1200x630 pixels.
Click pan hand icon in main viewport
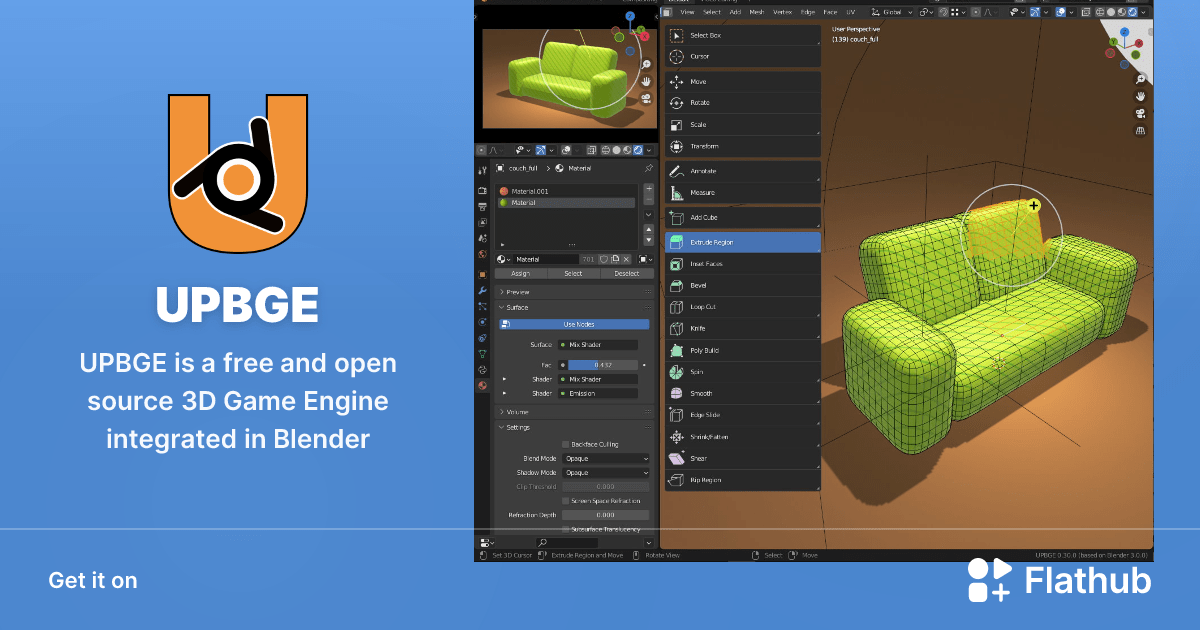[1140, 96]
